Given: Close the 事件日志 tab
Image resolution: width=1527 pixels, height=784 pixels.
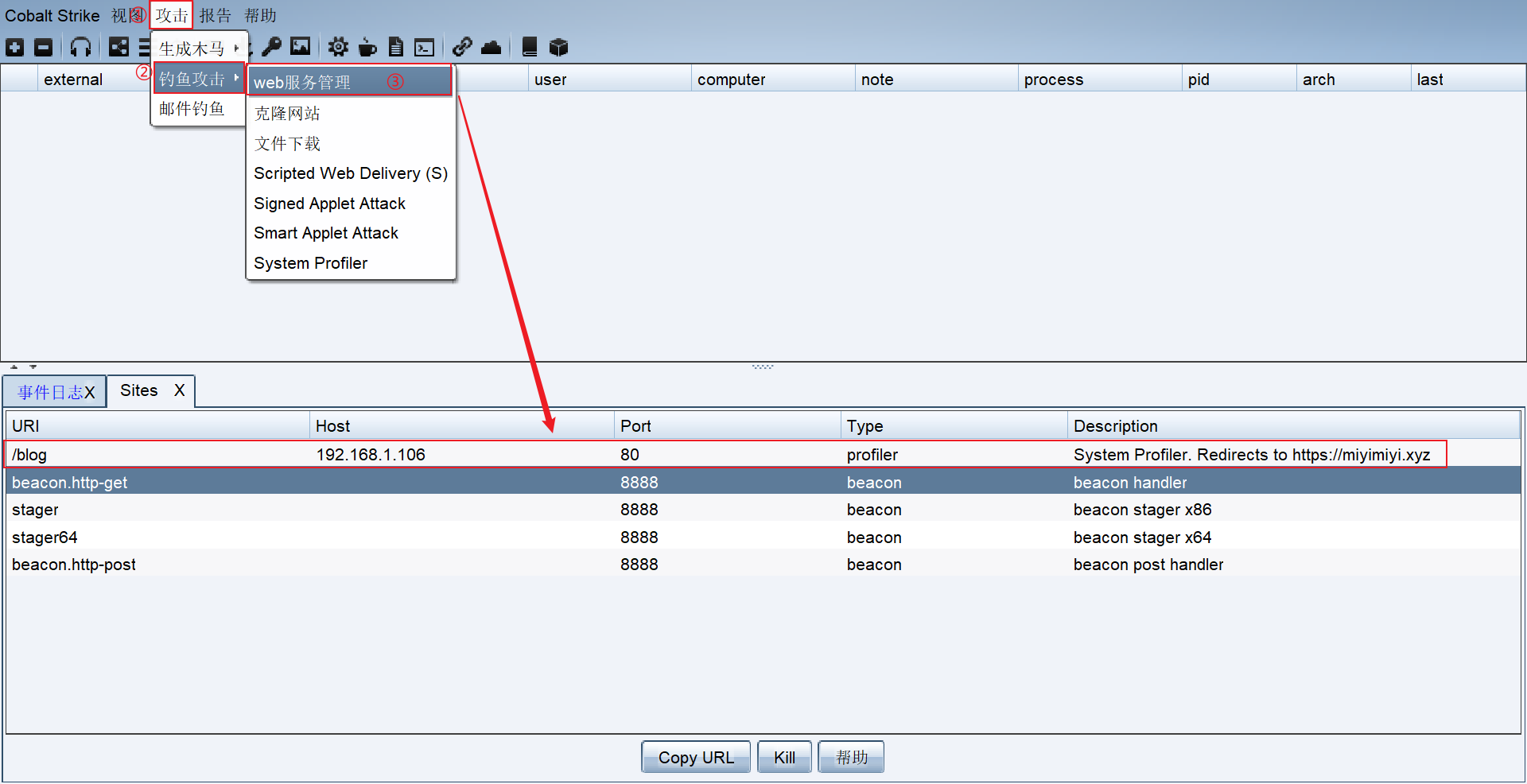Looking at the screenshot, I should (90, 393).
